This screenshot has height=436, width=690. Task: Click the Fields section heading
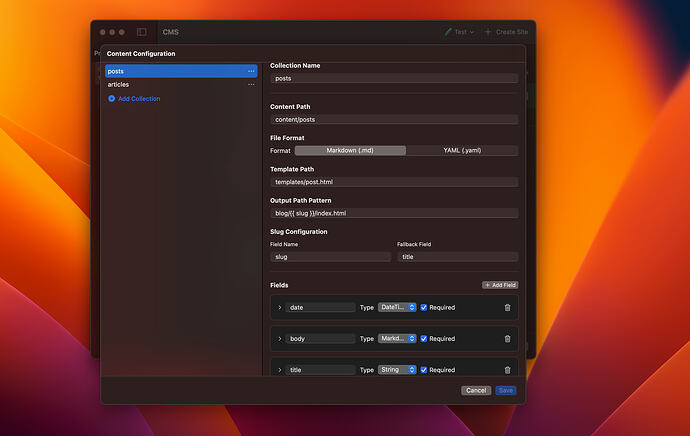pyautogui.click(x=279, y=285)
